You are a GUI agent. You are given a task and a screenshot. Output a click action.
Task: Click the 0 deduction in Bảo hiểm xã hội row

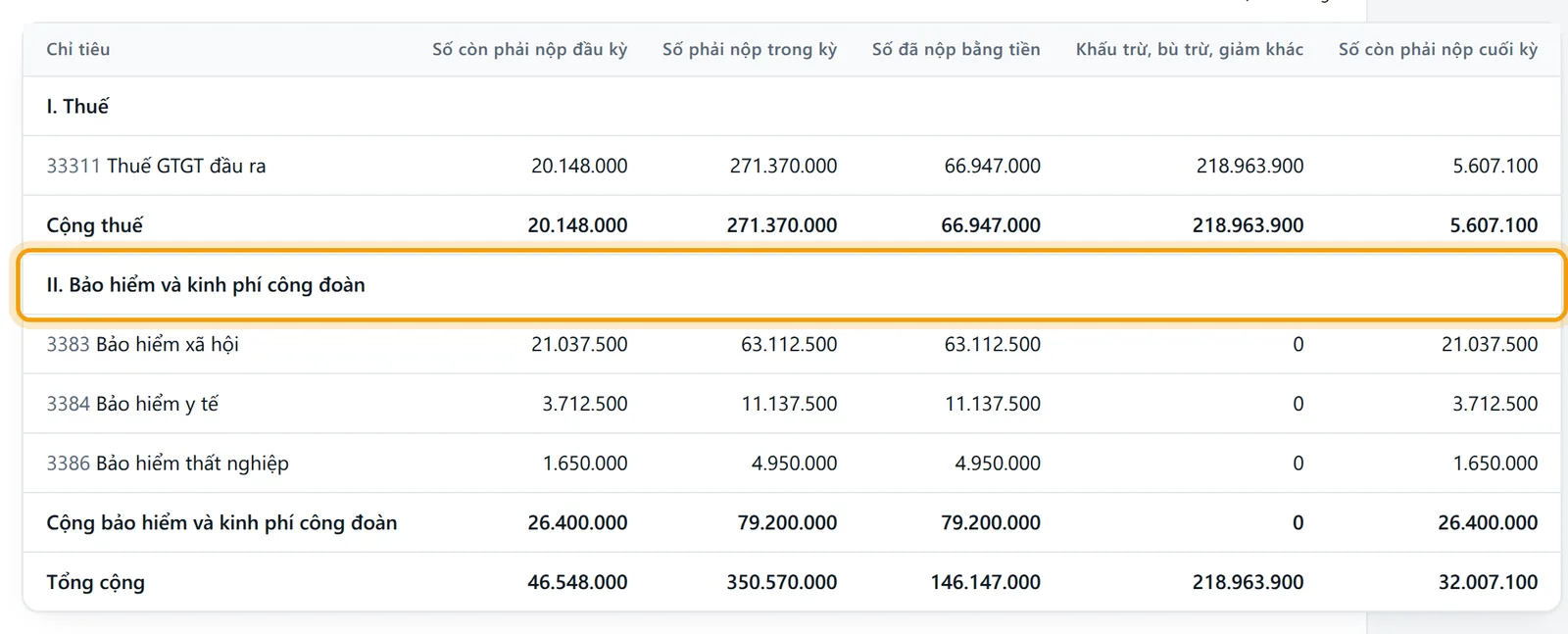[1298, 344]
